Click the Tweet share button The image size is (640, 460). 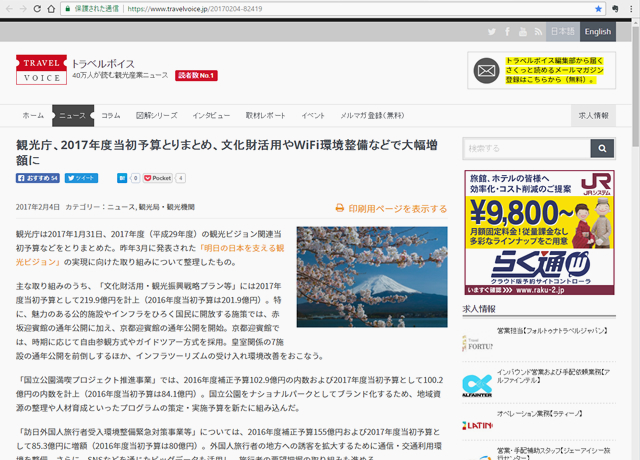point(81,178)
